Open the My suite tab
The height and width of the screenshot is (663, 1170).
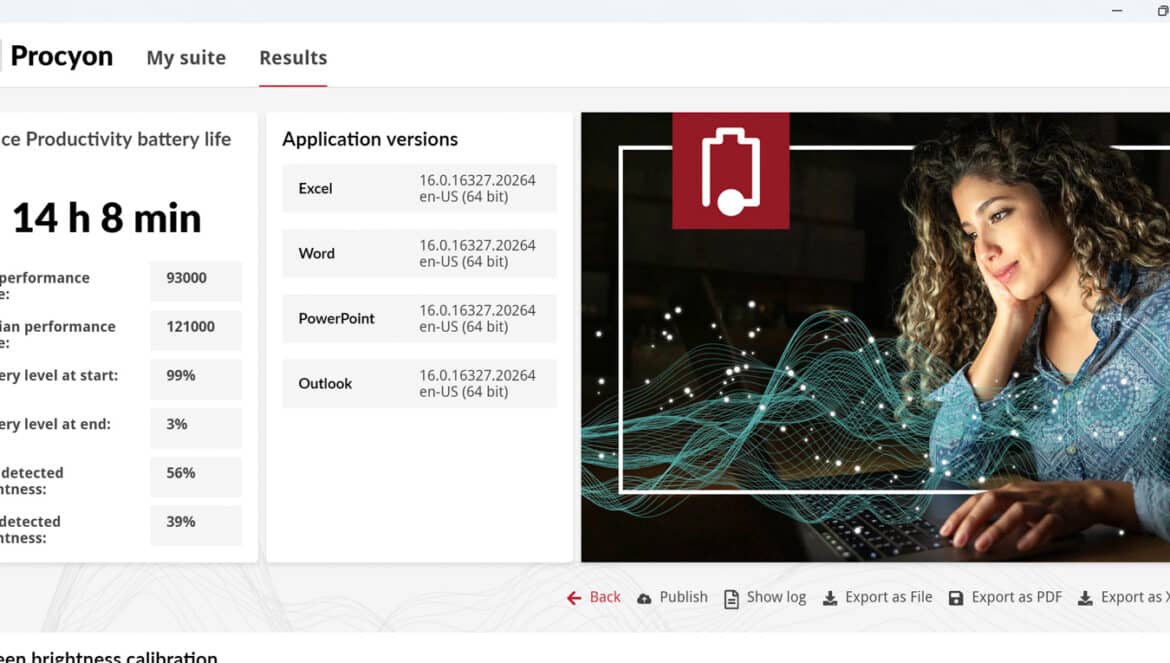(186, 57)
